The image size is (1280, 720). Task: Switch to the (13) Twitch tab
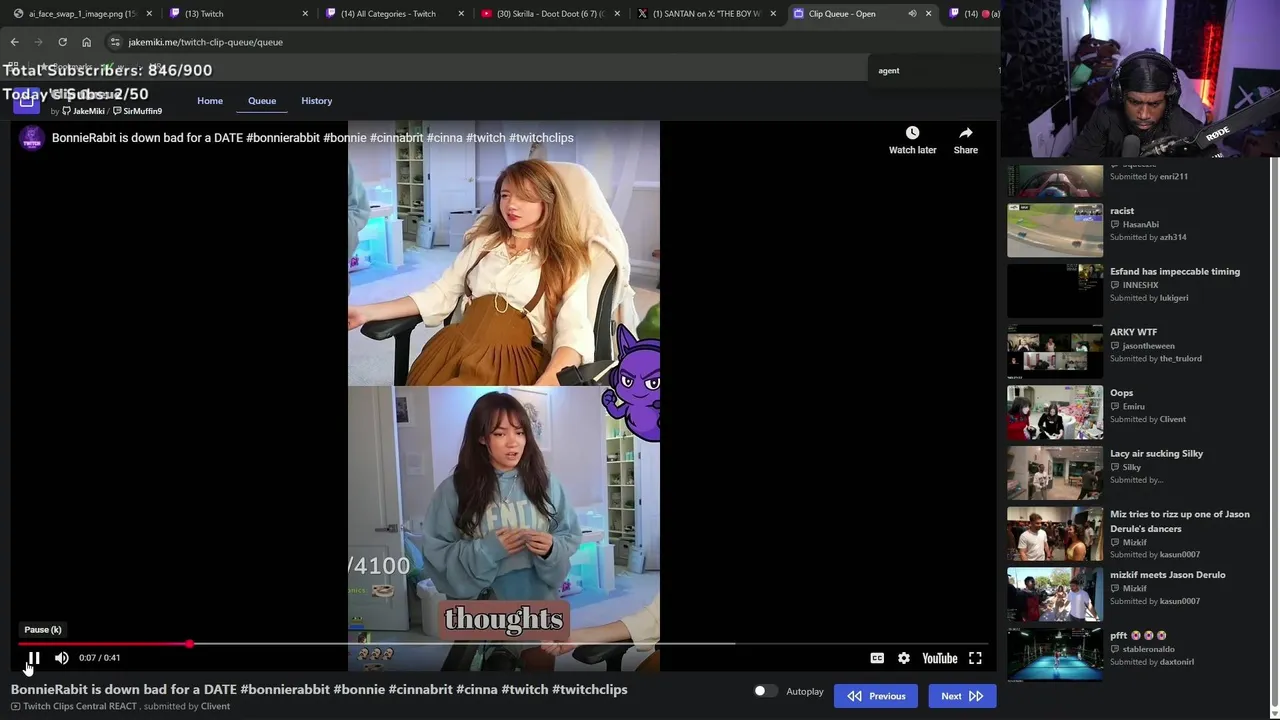(238, 14)
